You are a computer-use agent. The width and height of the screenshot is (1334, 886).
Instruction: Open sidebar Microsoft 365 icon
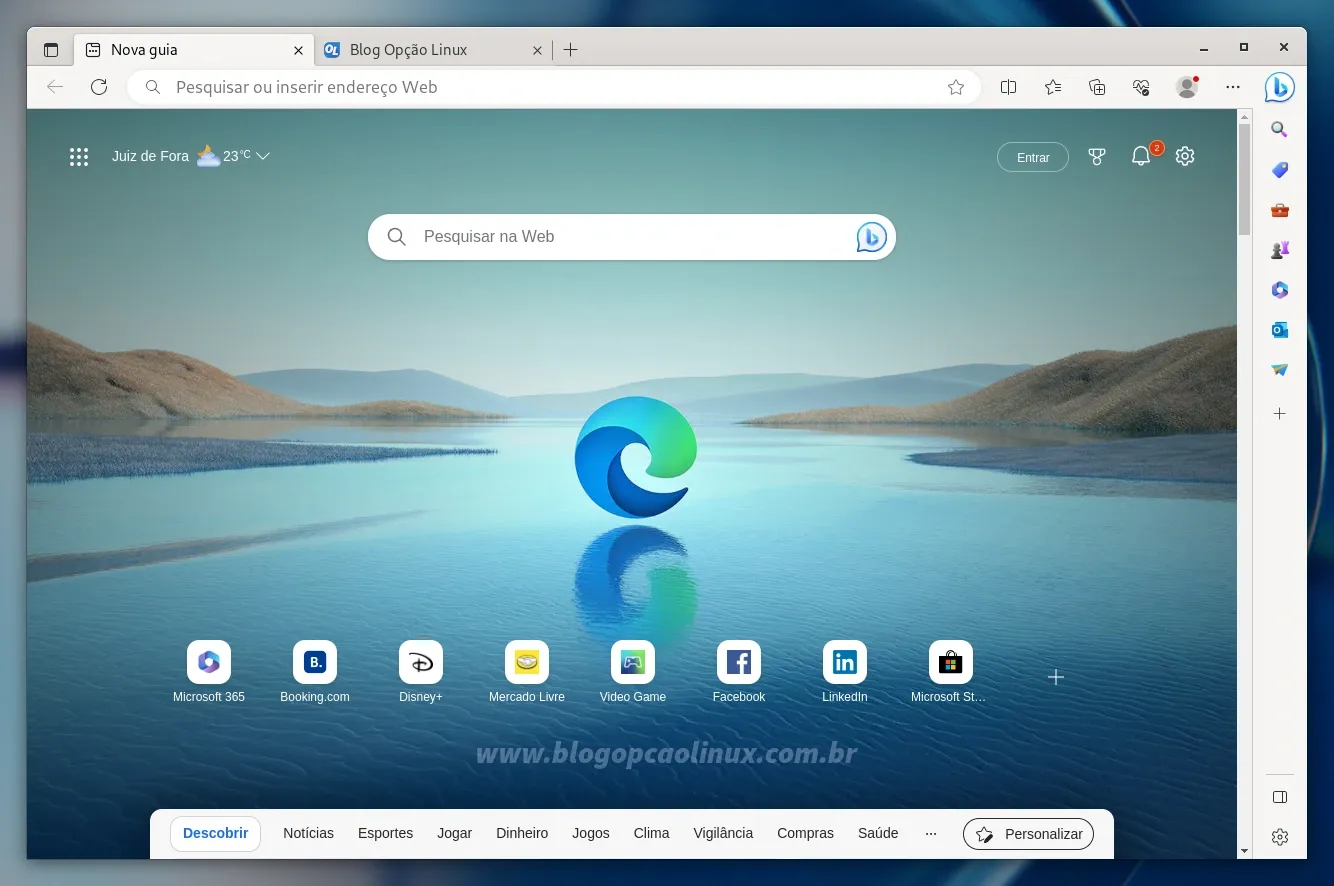pos(1279,290)
